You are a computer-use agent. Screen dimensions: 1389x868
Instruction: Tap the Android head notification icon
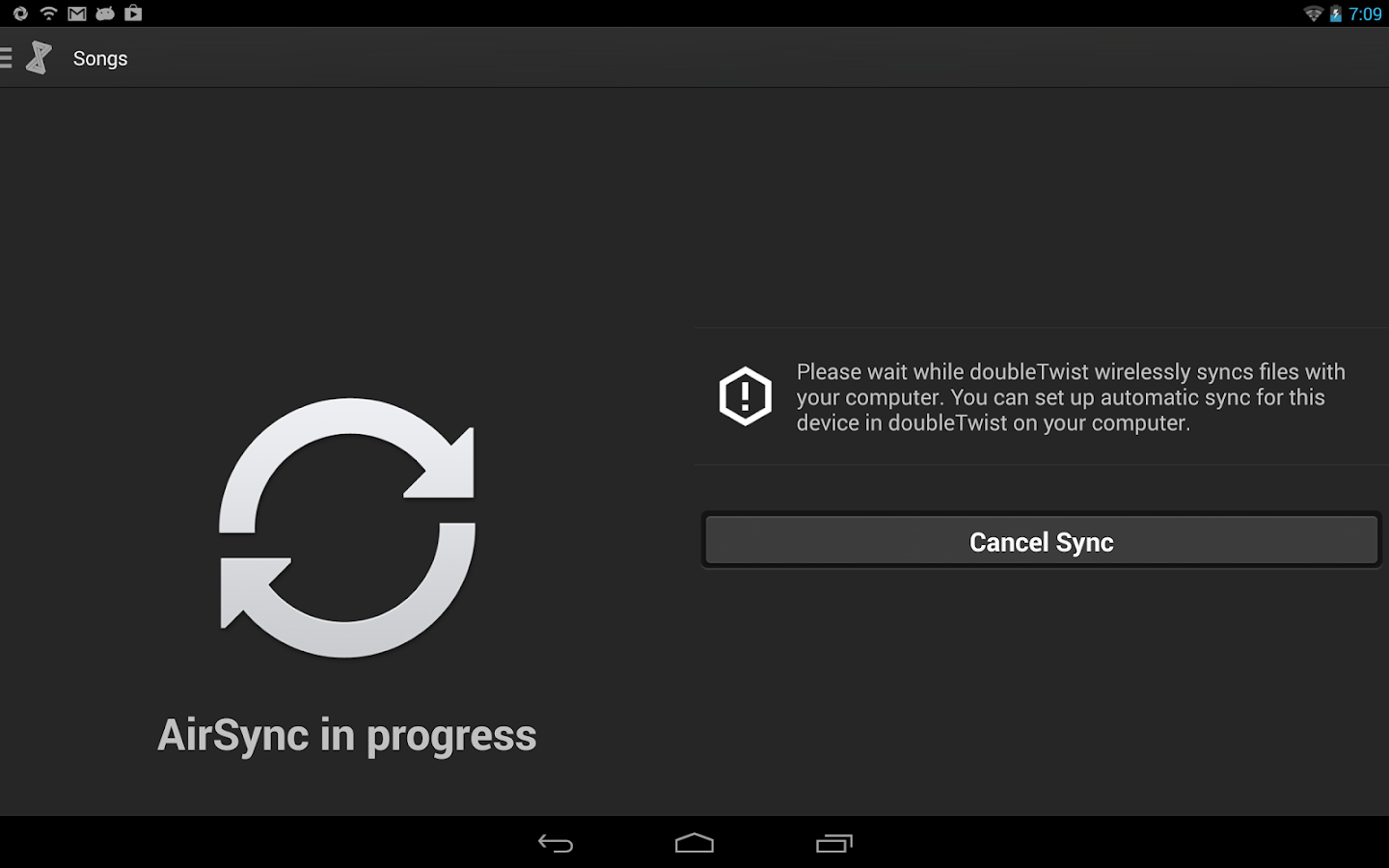pos(105,14)
